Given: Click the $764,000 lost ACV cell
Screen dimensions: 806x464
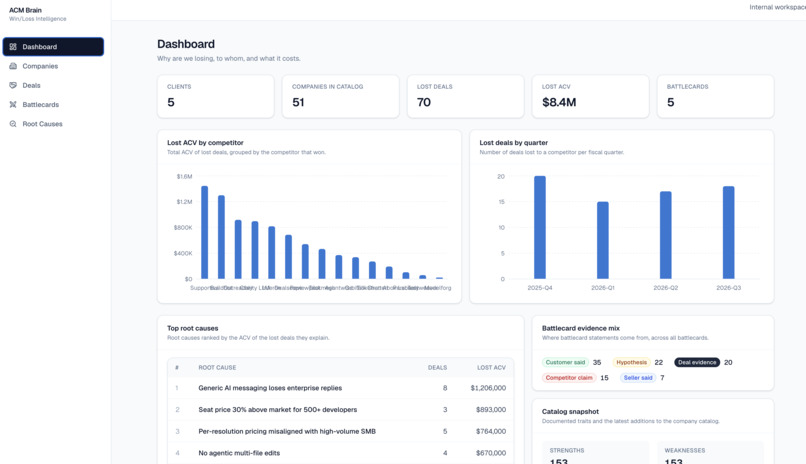Looking at the screenshot, I should pos(491,431).
